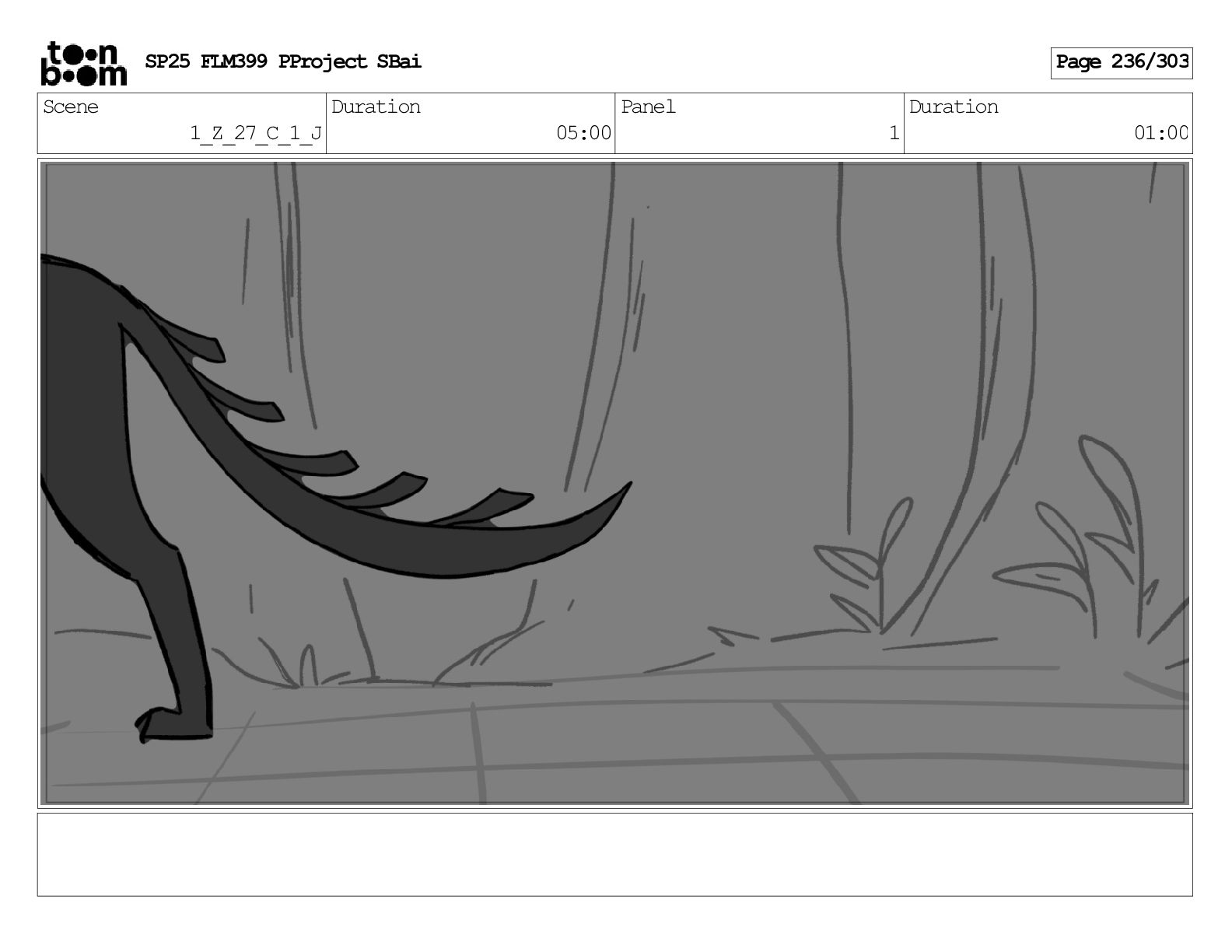Image resolution: width=1232 pixels, height=952 pixels.
Task: Select the project title 'SP25 FLM399 PProject SBai'
Action: [x=283, y=61]
